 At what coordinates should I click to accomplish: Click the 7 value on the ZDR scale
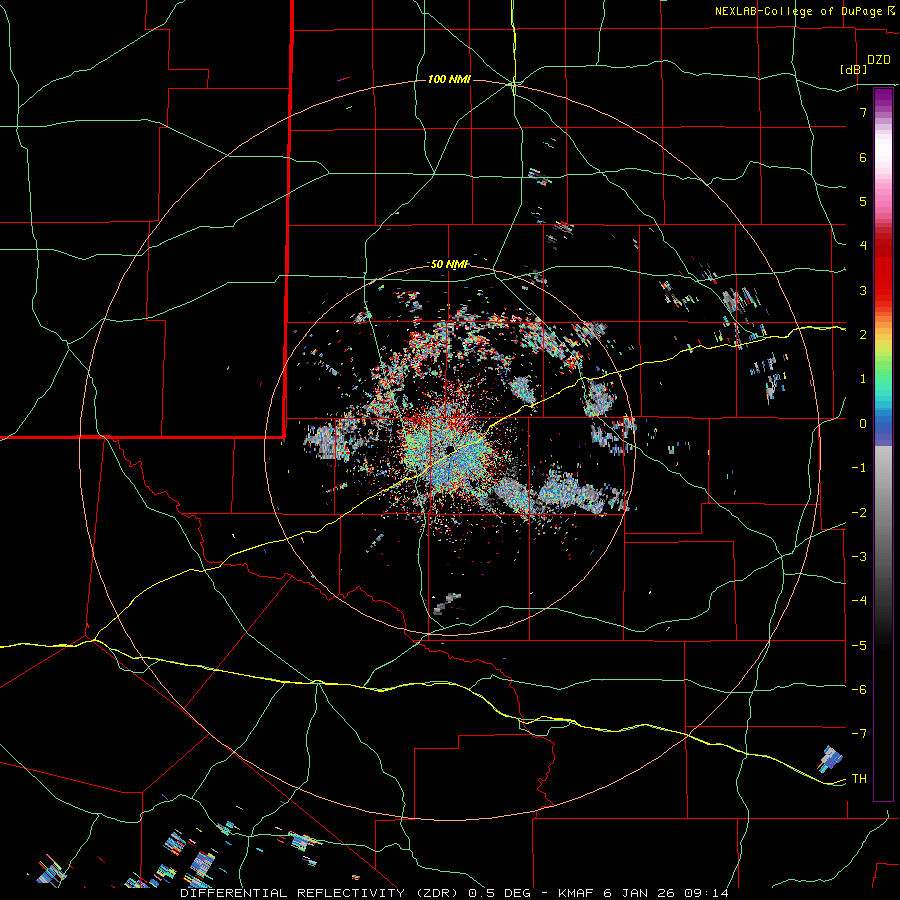(x=863, y=112)
